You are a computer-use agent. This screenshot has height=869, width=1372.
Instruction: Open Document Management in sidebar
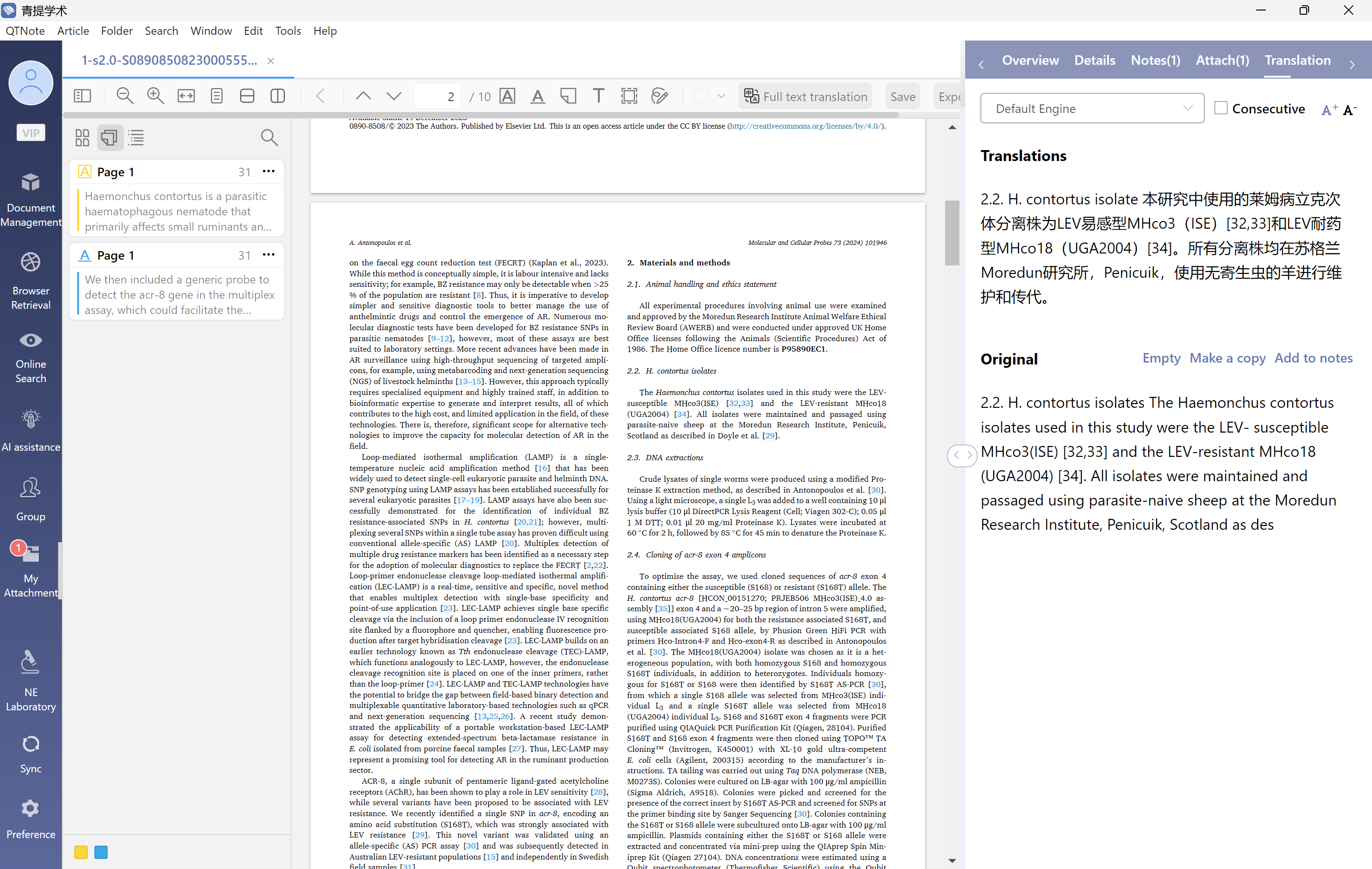pos(31,200)
